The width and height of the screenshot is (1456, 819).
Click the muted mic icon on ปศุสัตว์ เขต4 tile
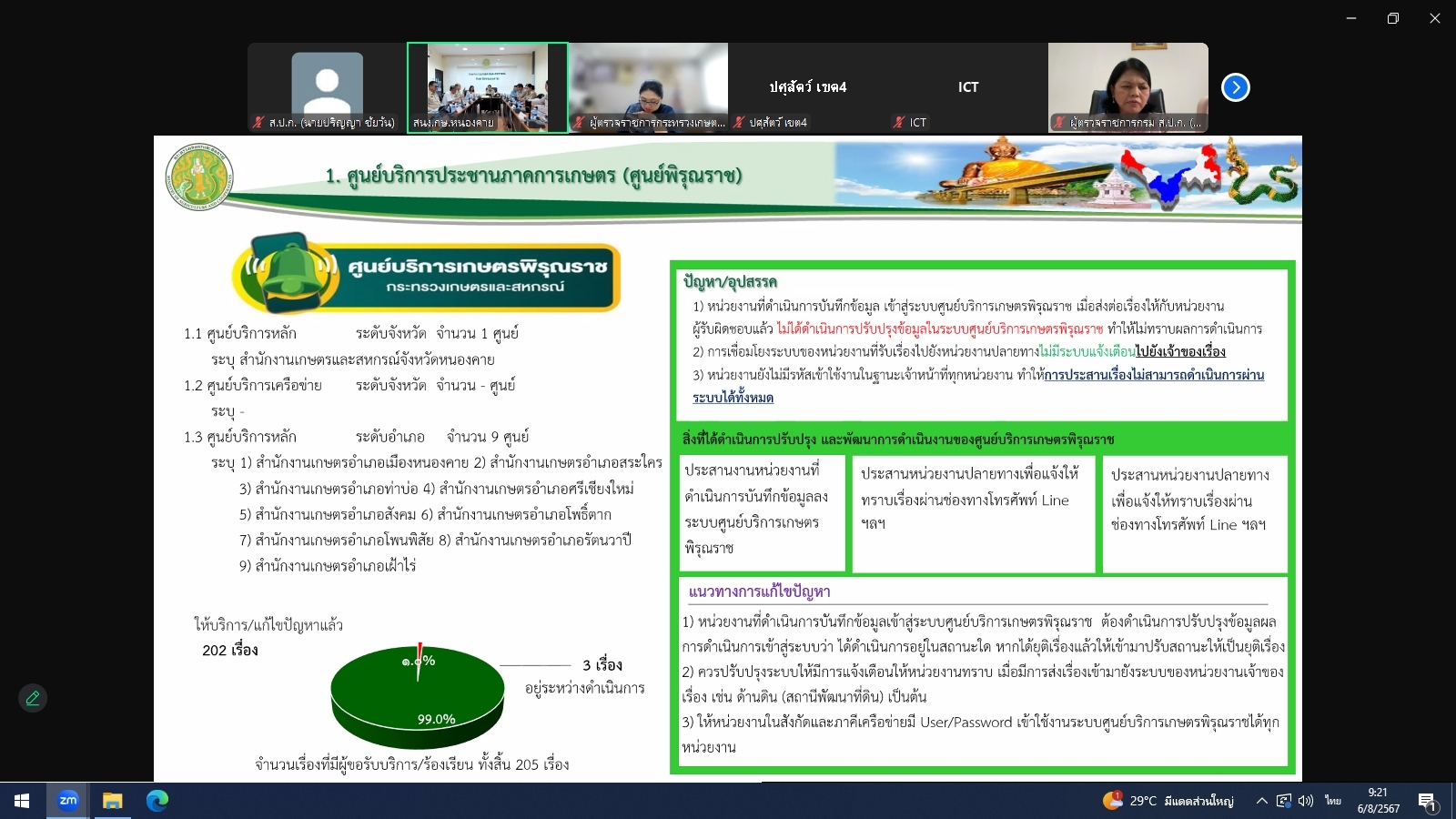740,122
